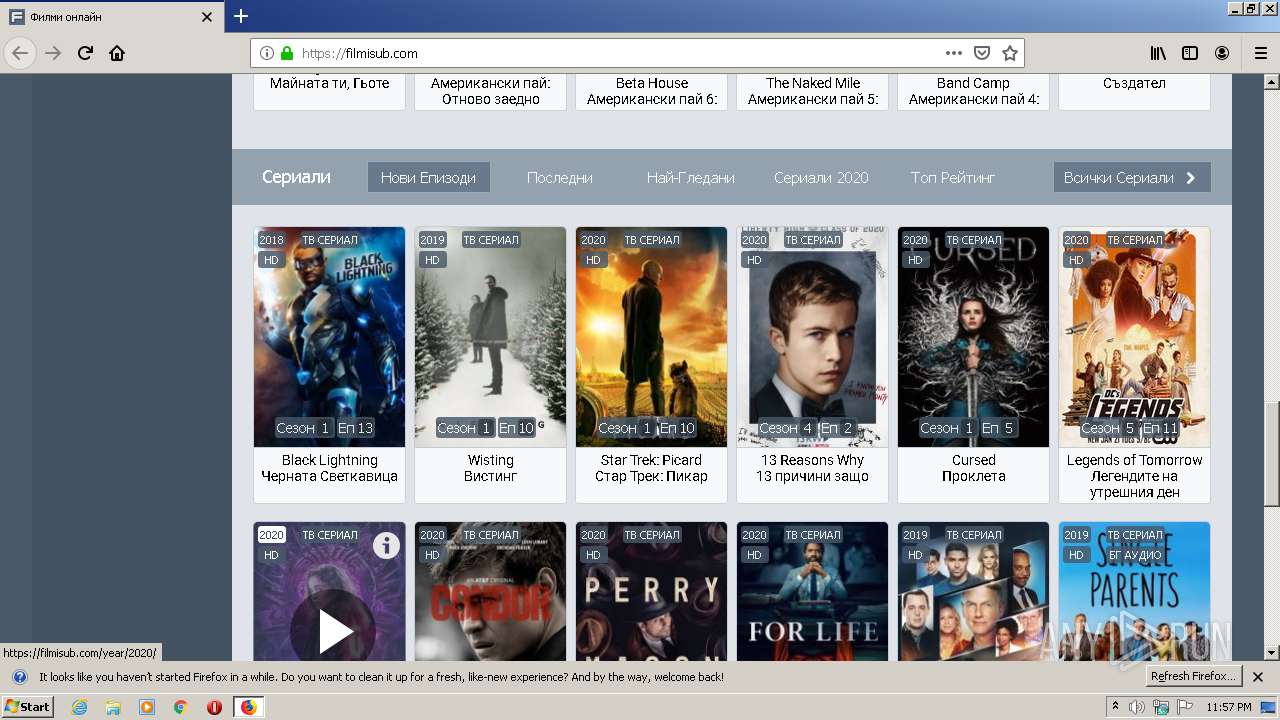Click Beta House Американски пай 6 title

pos(651,91)
